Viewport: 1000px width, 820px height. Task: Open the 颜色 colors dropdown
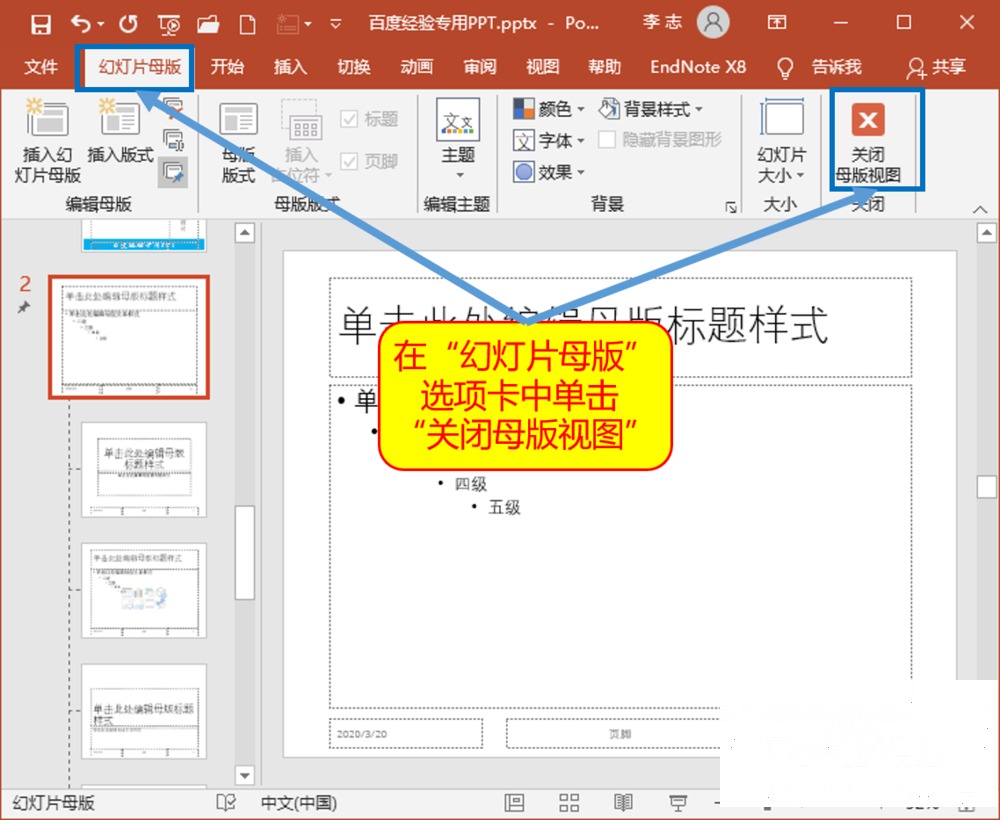coord(549,109)
